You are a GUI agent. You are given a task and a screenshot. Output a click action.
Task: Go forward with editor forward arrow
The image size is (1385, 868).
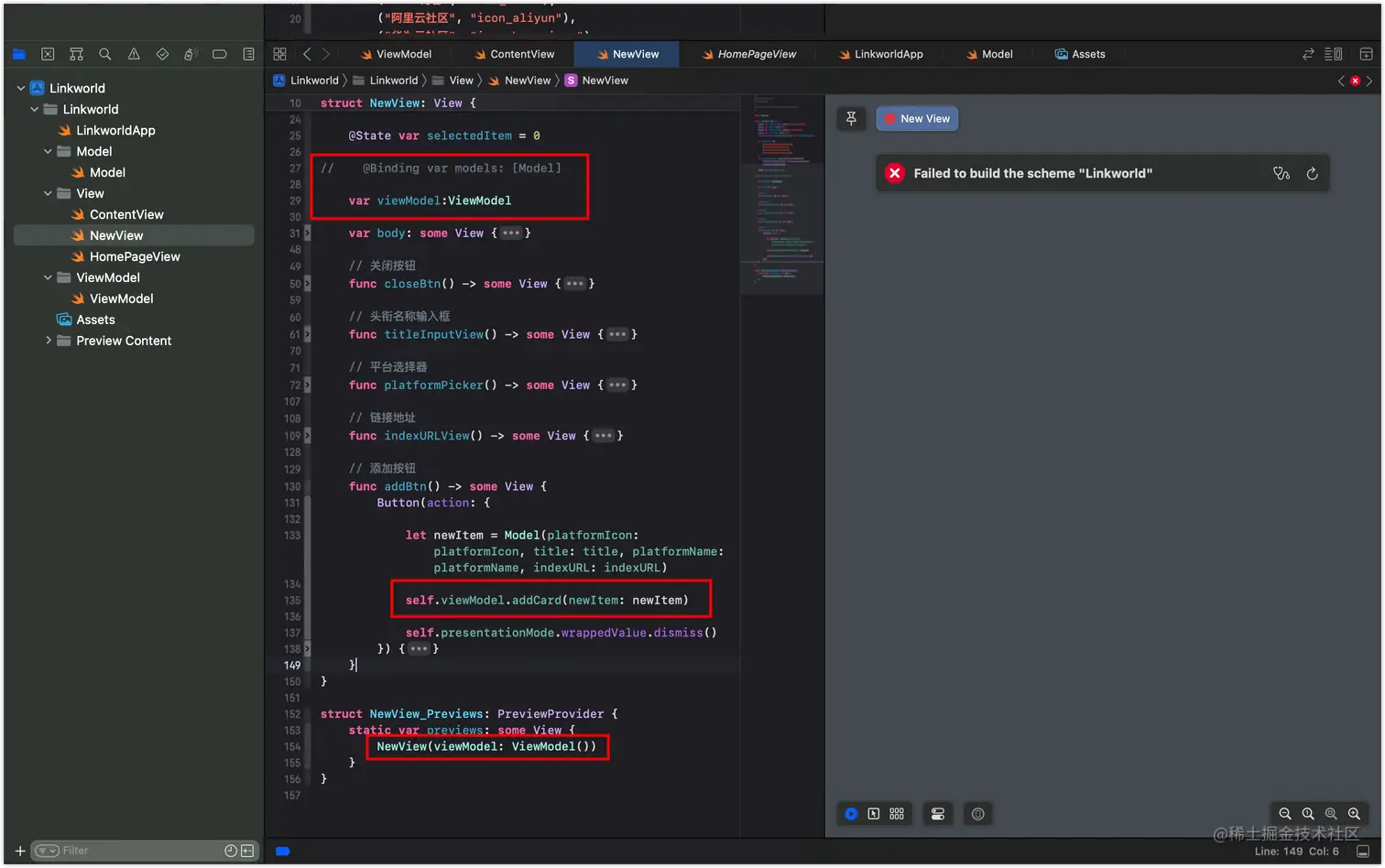(x=325, y=54)
